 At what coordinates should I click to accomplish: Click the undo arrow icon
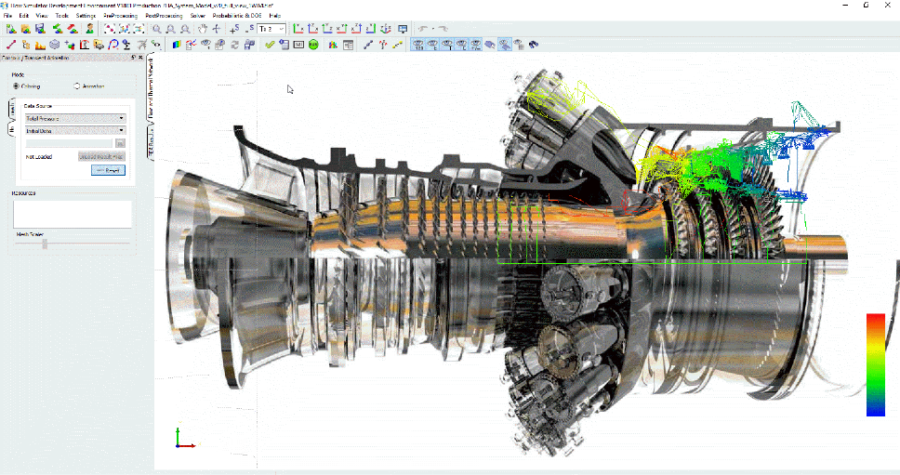(x=423, y=30)
